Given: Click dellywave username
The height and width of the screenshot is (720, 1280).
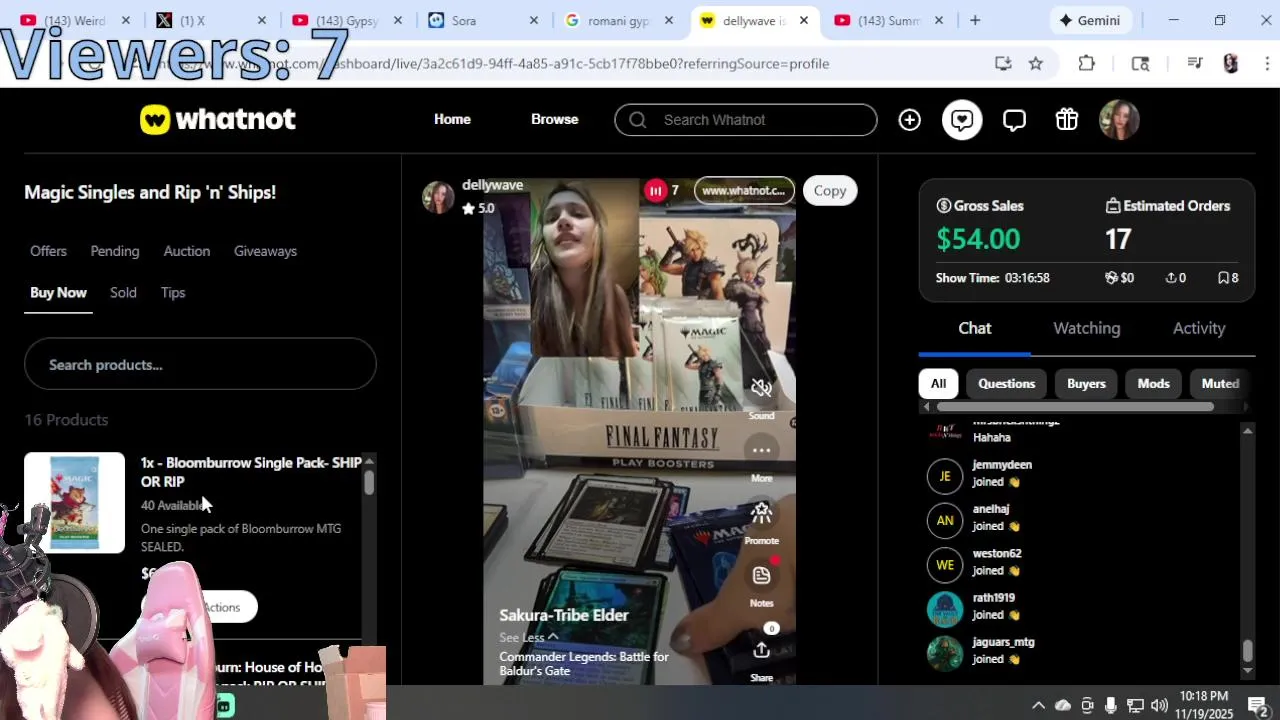Looking at the screenshot, I should tap(492, 185).
